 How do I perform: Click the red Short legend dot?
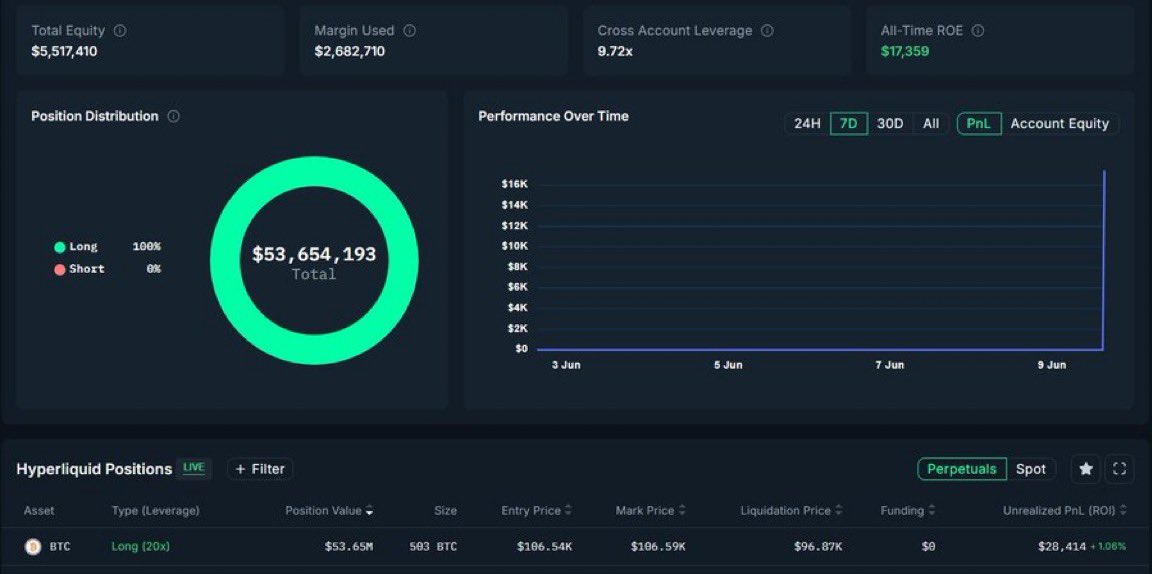[60, 270]
